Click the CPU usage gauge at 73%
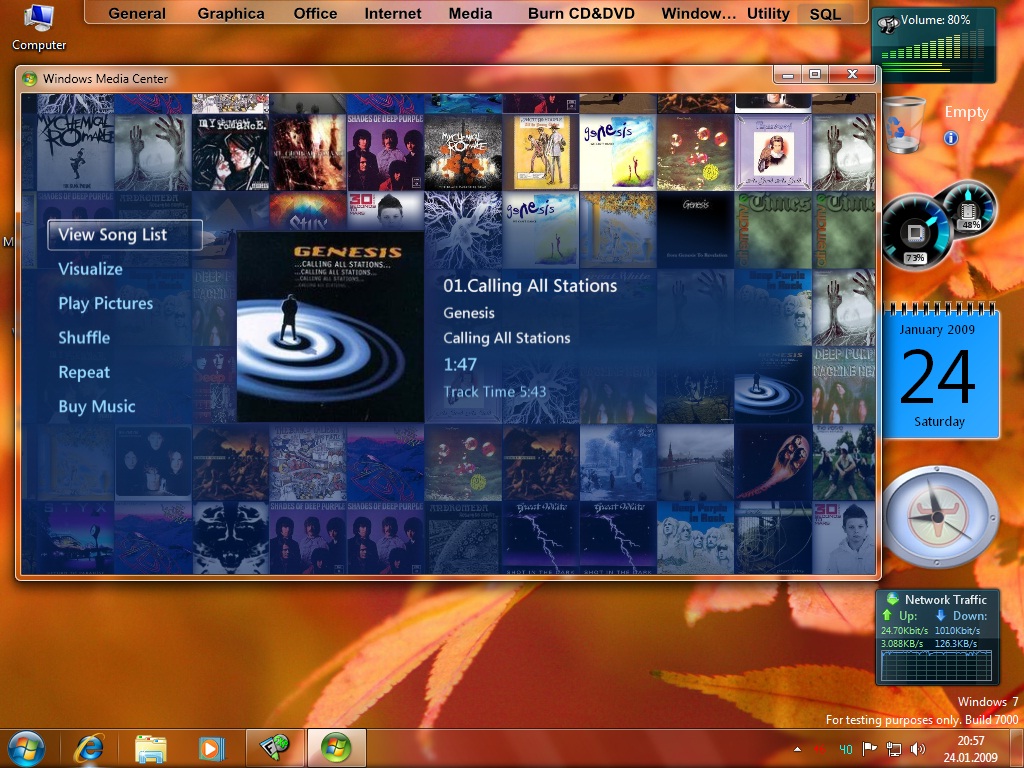Viewport: 1024px width, 768px height. [x=914, y=234]
